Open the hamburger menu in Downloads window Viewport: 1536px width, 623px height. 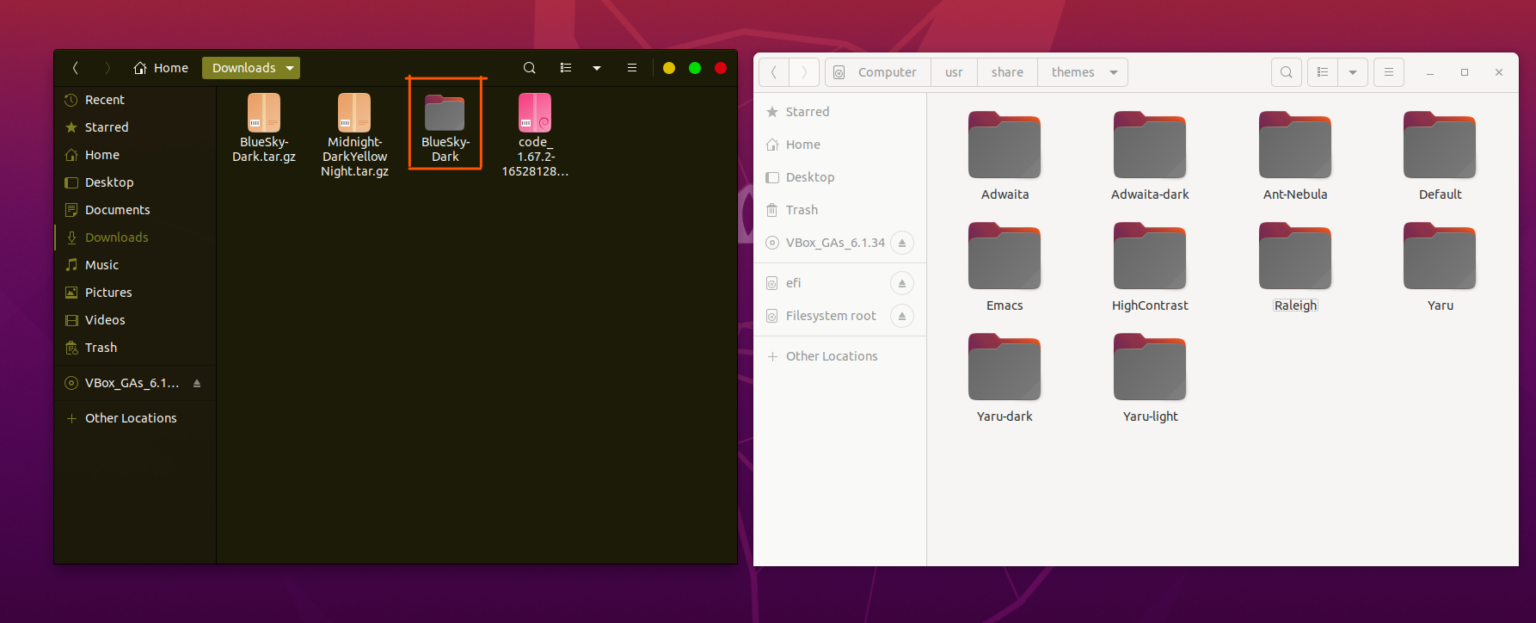point(631,67)
